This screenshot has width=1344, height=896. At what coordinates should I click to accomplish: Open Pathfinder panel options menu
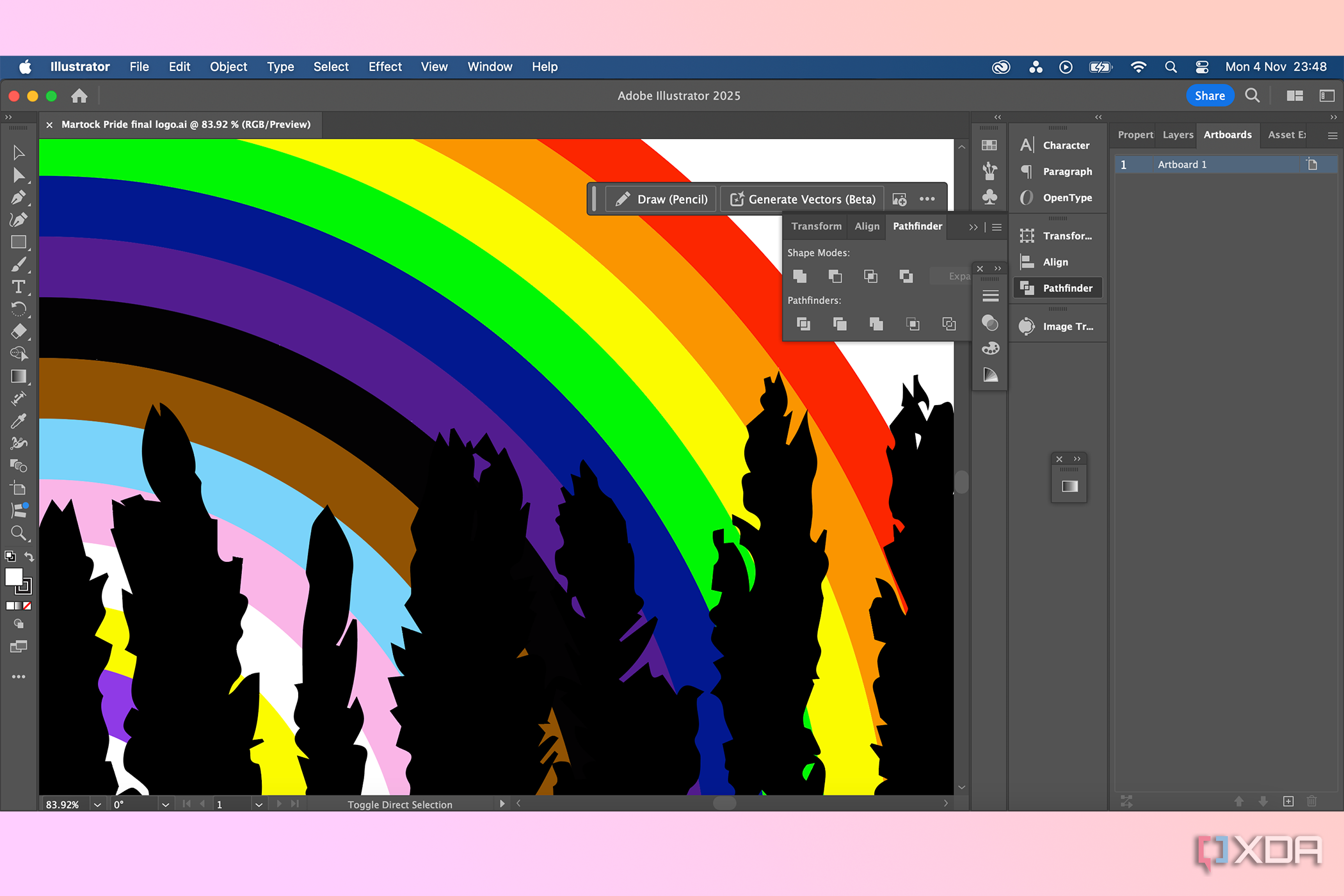point(996,227)
